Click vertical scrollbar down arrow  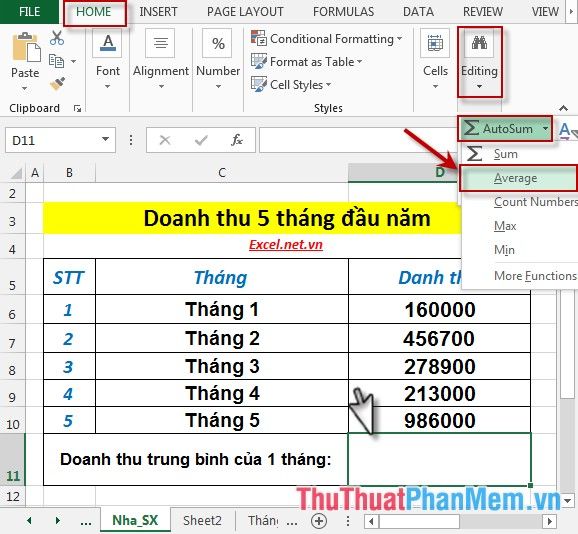tap(568, 501)
